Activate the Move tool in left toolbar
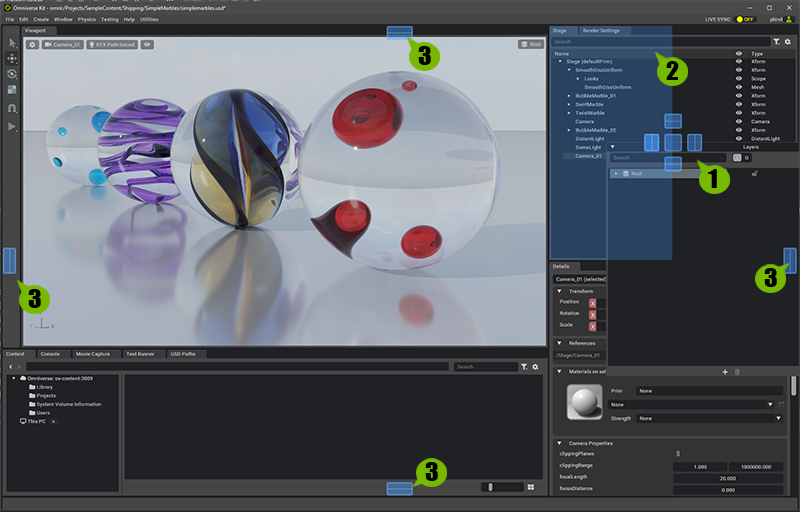The image size is (800, 512). (12, 59)
